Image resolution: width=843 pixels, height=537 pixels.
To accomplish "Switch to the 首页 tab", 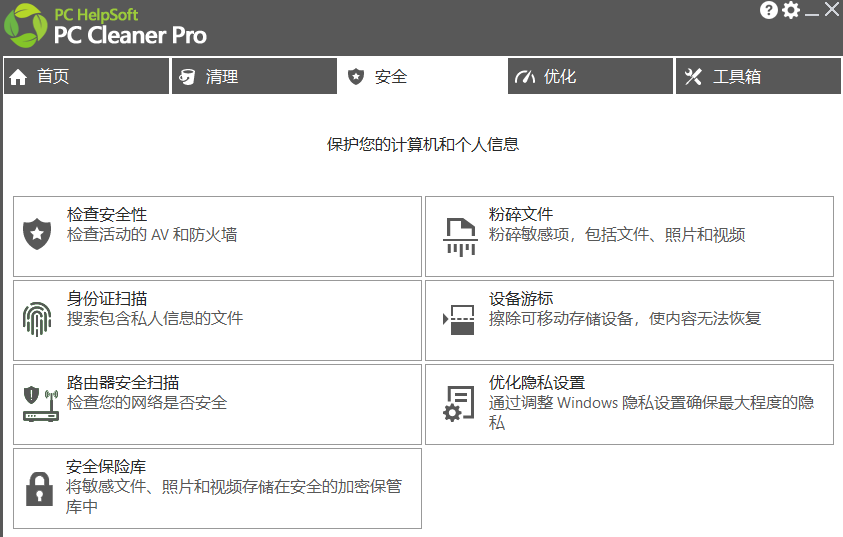I will [x=87, y=76].
